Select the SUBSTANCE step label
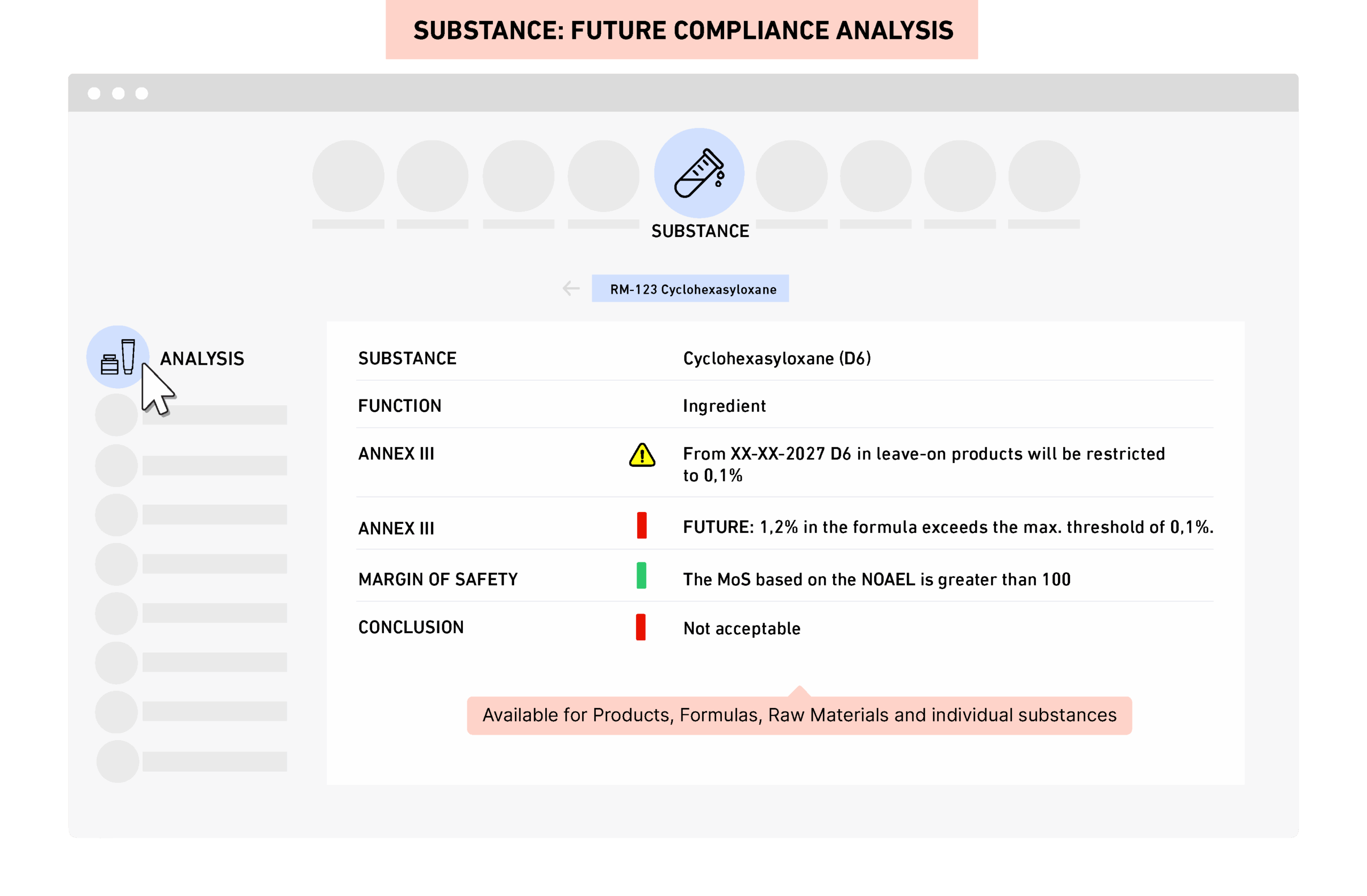1367x896 pixels. coord(700,231)
